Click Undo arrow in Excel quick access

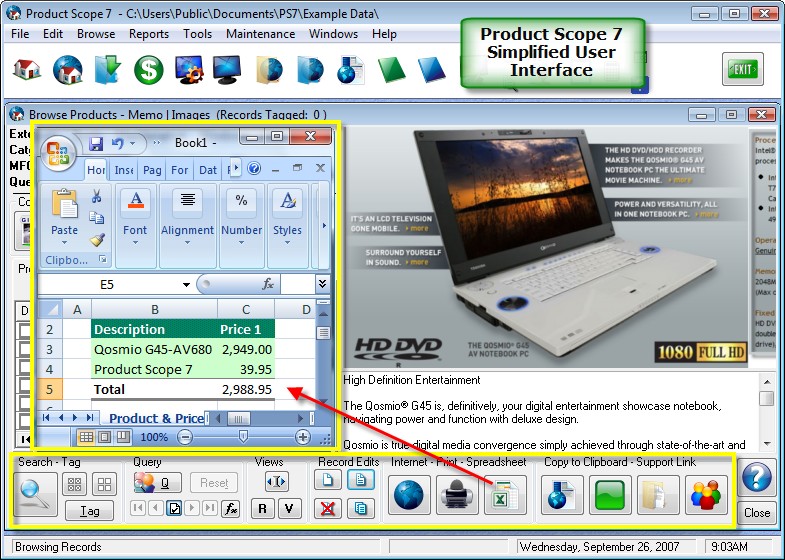point(118,144)
